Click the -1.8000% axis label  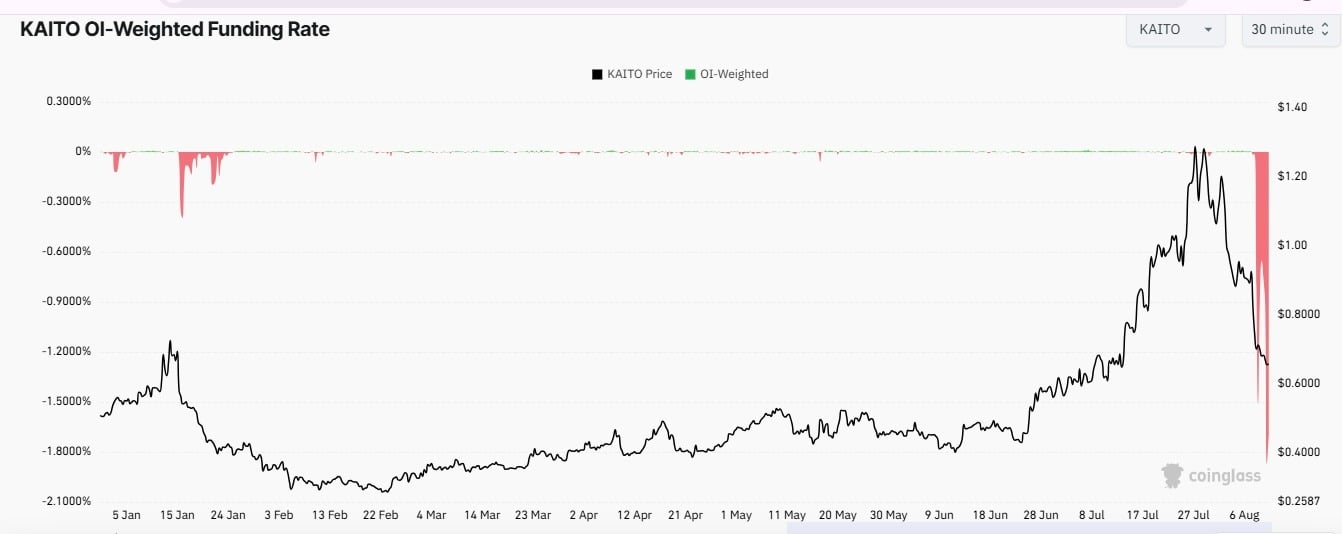pyautogui.click(x=67, y=452)
